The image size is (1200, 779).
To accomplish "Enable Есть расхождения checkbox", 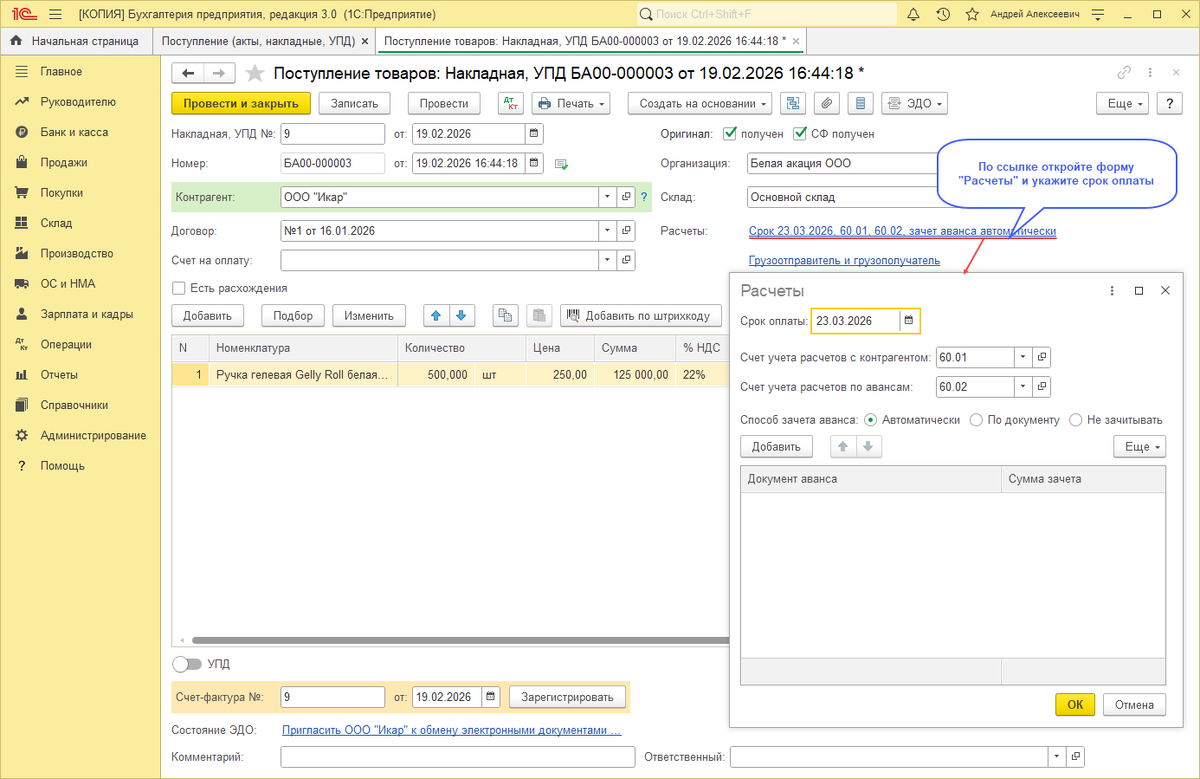I will click(x=179, y=288).
